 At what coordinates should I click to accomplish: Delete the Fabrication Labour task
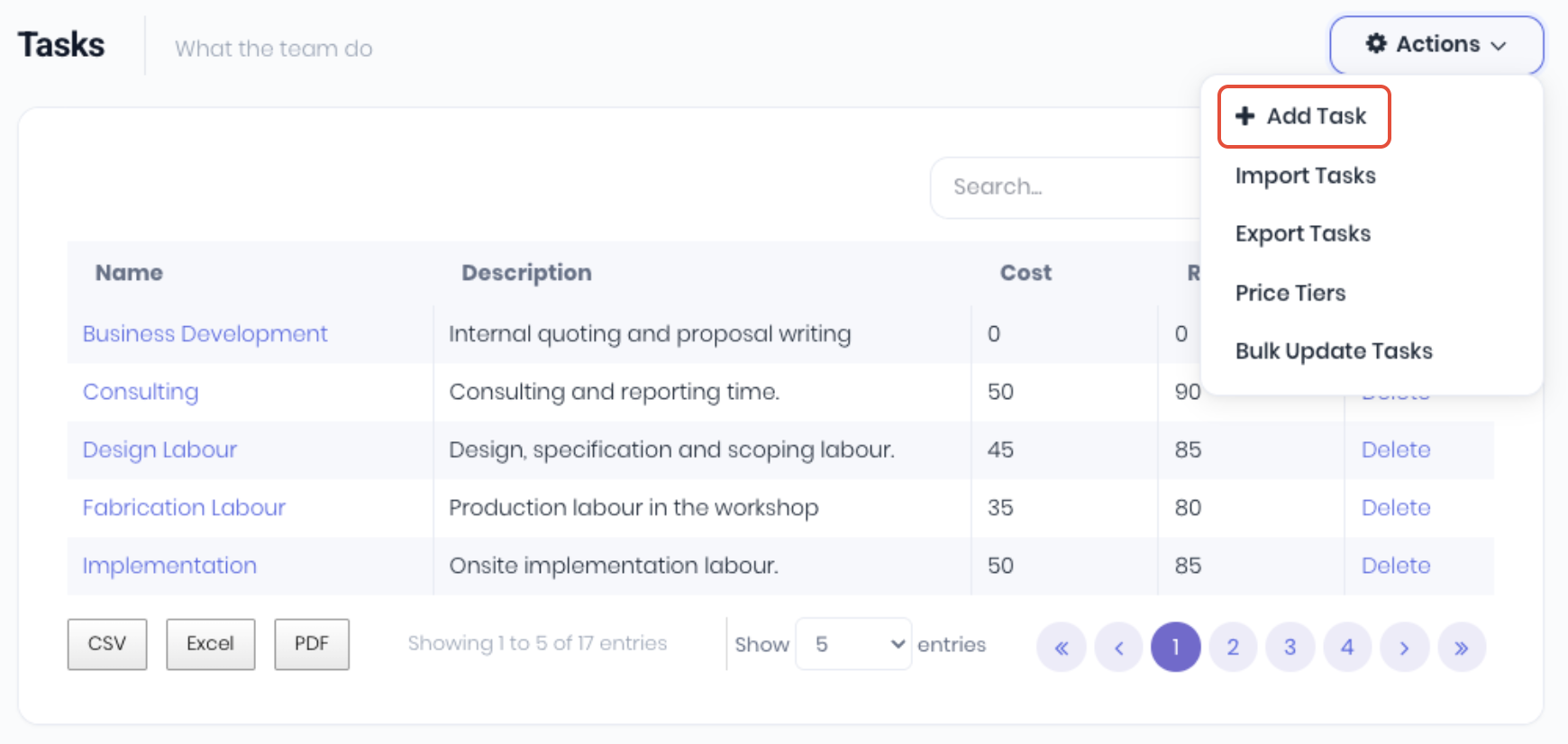(x=1395, y=508)
